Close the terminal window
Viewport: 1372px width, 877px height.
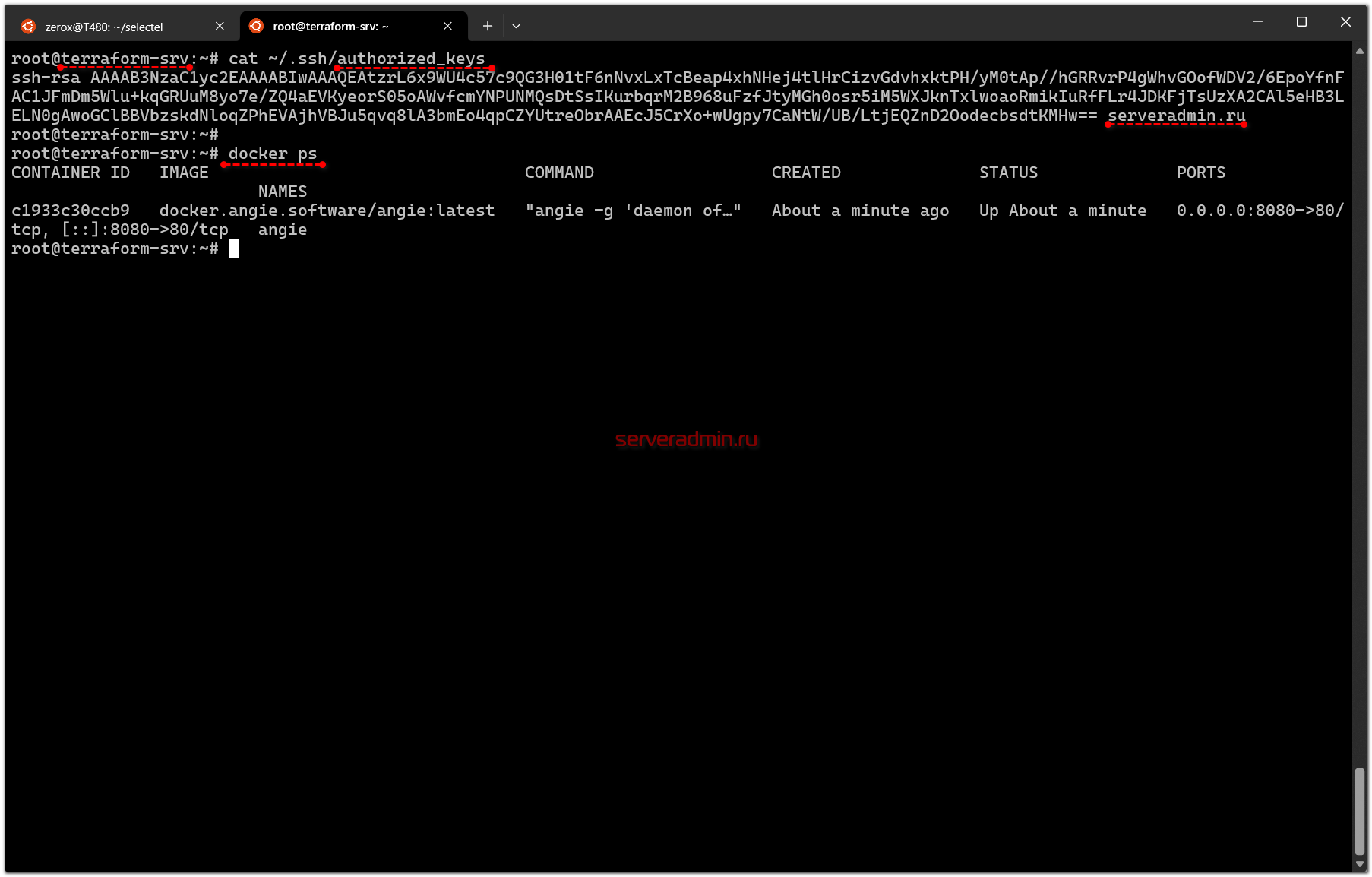tap(1345, 22)
